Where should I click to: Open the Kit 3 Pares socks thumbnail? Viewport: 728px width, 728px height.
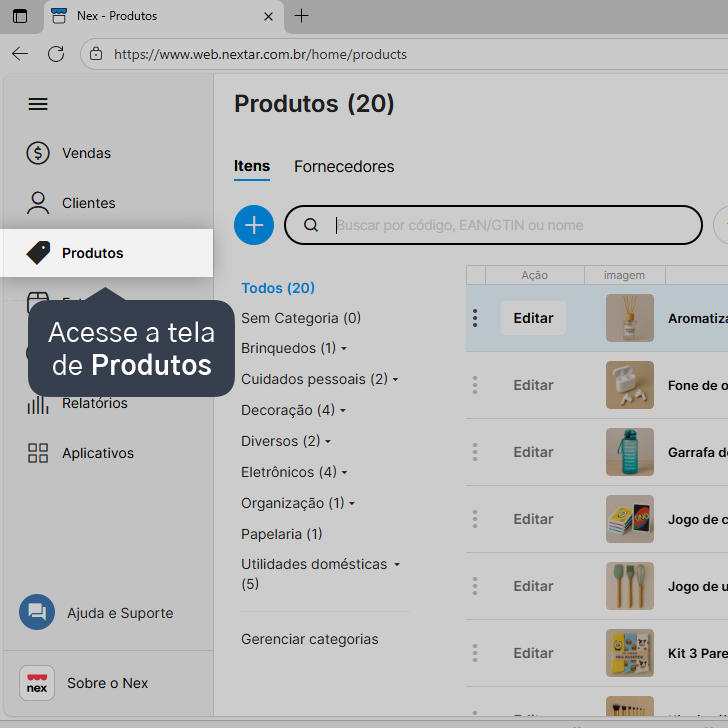pyautogui.click(x=630, y=653)
